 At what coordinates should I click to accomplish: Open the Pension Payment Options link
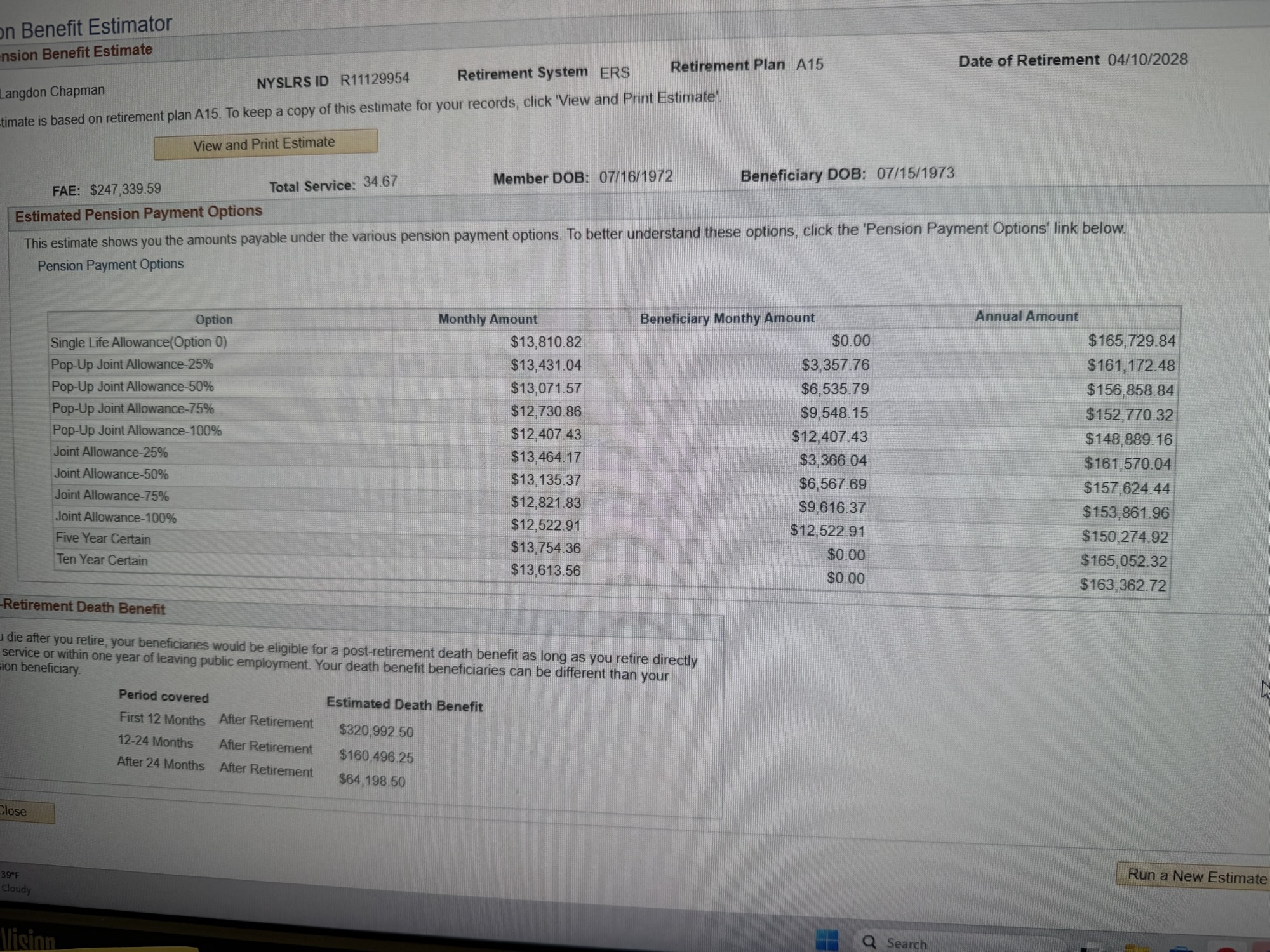(x=110, y=265)
